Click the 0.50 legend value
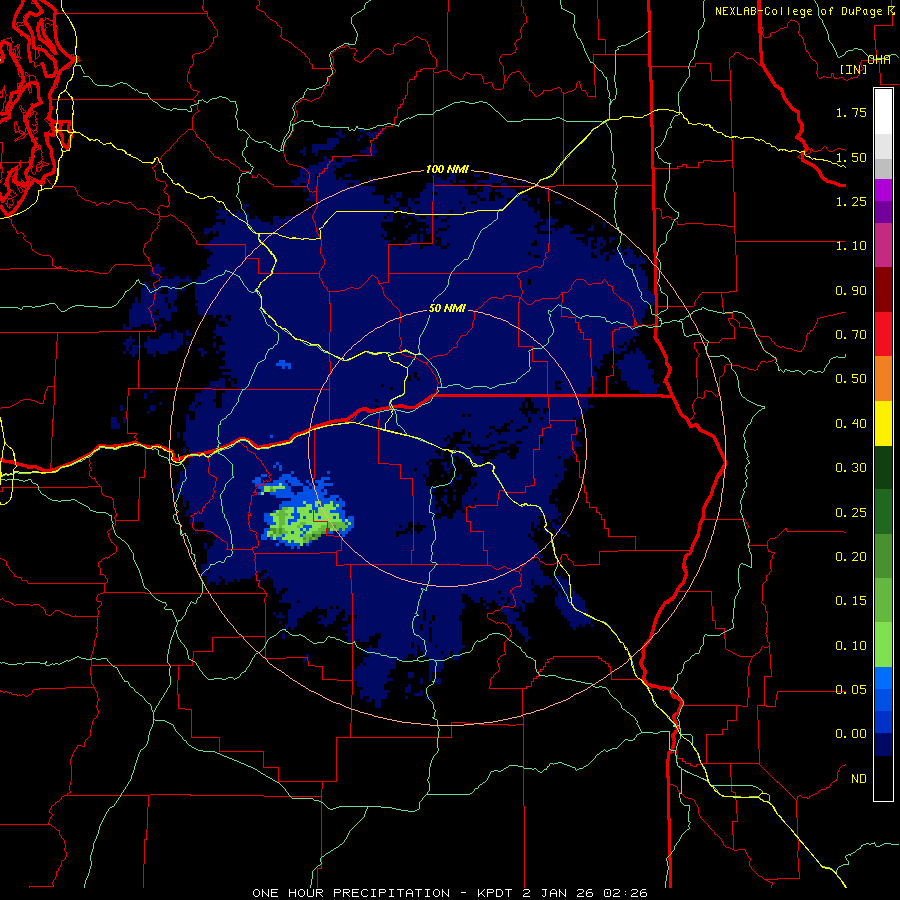 click(851, 379)
